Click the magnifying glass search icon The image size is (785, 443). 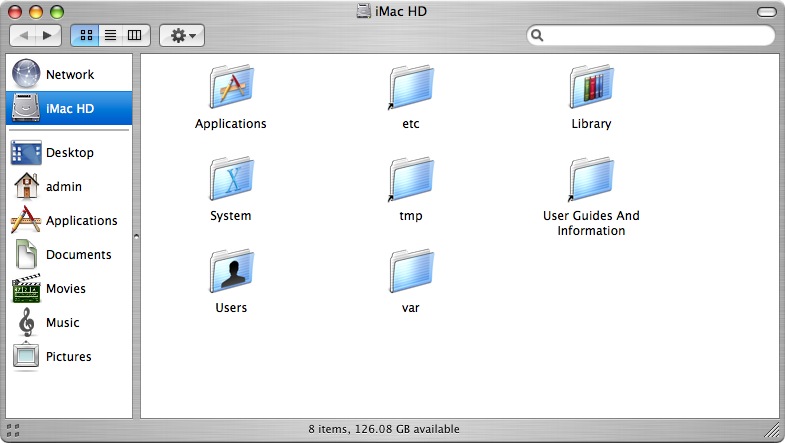click(537, 35)
